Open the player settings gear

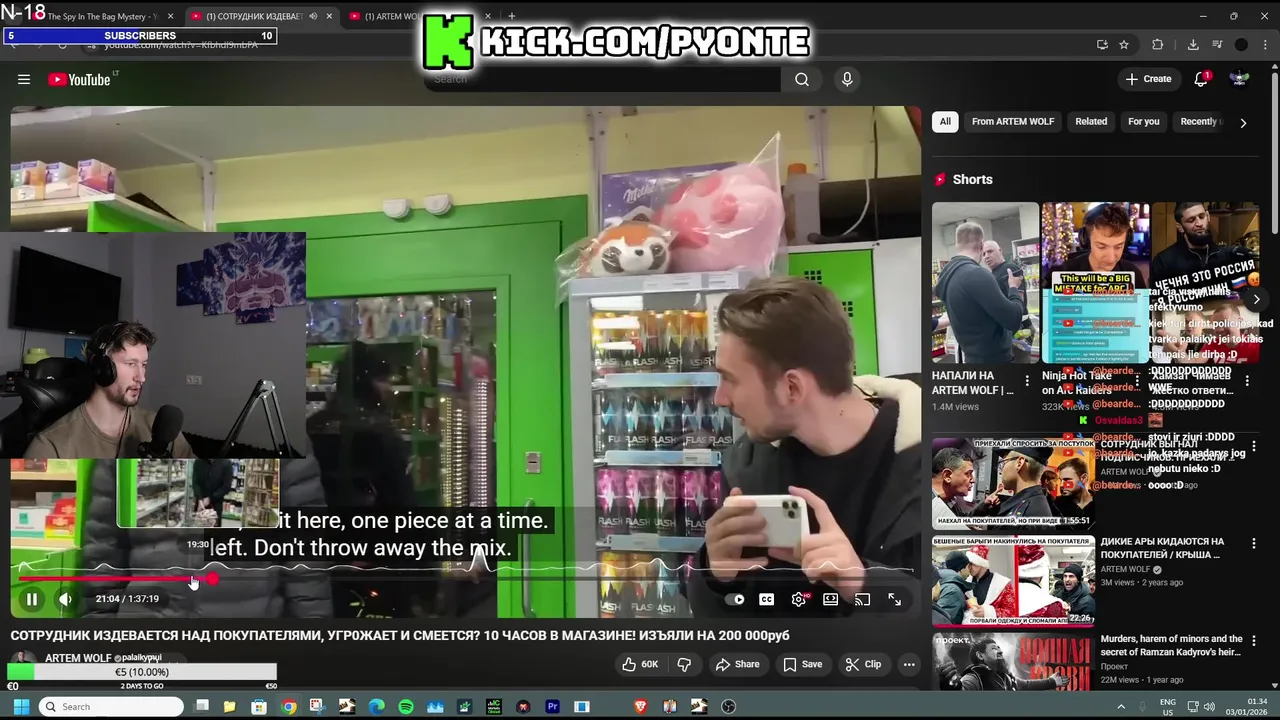point(799,599)
